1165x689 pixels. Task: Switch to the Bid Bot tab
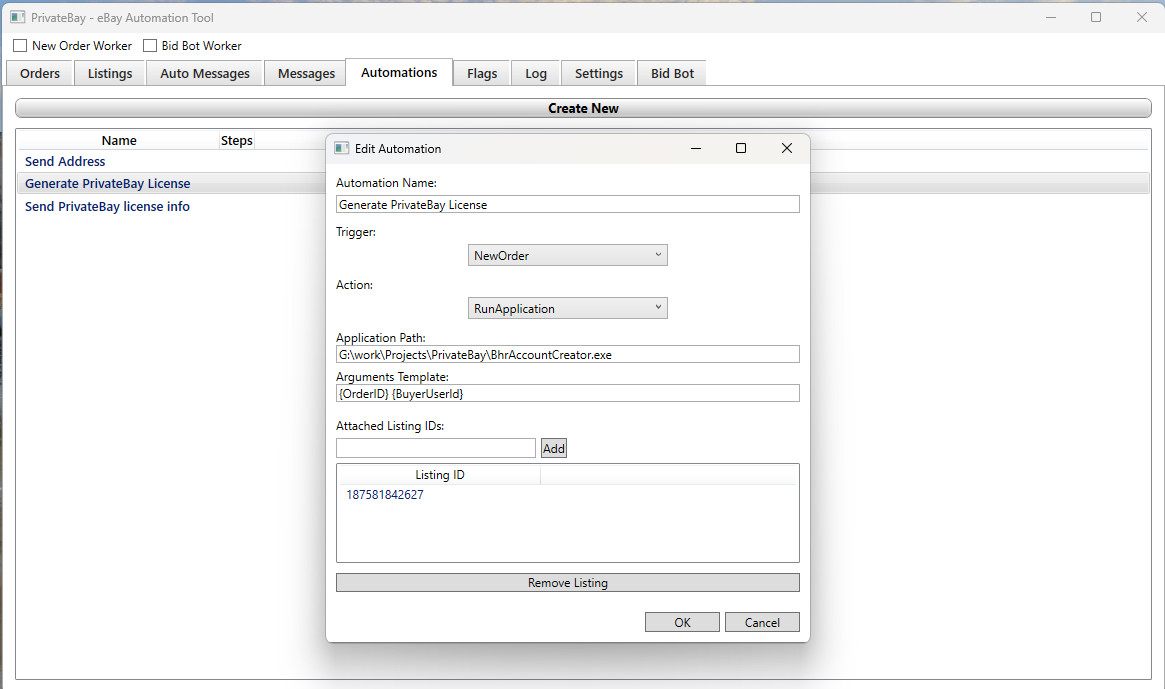671,72
